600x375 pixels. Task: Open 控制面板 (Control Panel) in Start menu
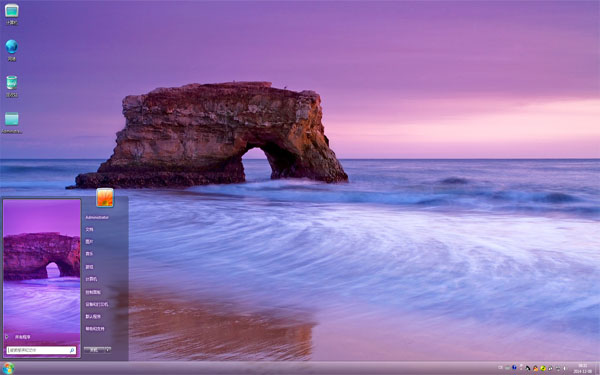(93, 292)
